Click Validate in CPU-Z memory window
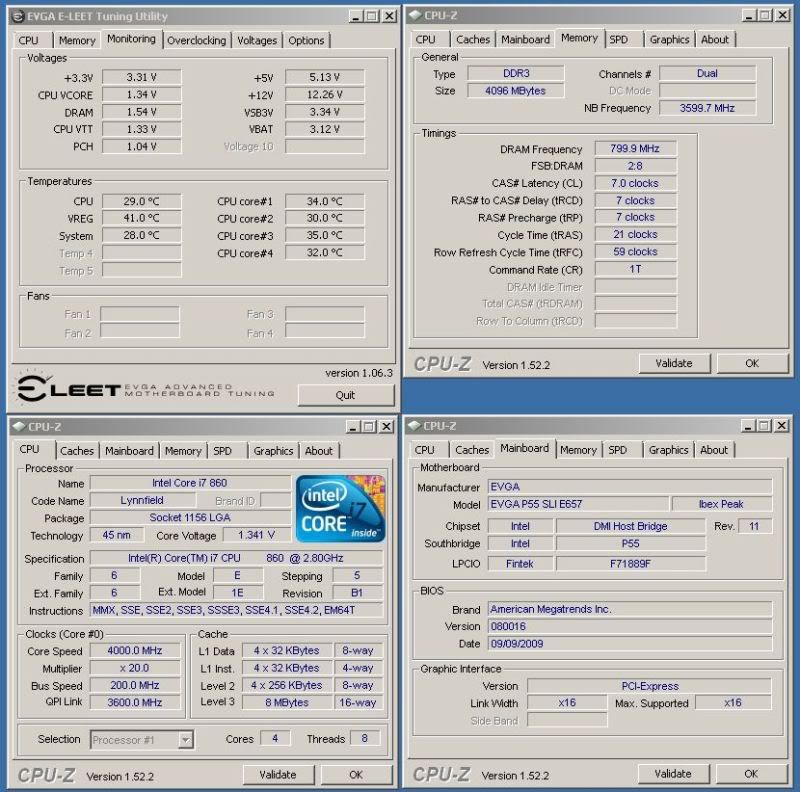 tap(674, 363)
